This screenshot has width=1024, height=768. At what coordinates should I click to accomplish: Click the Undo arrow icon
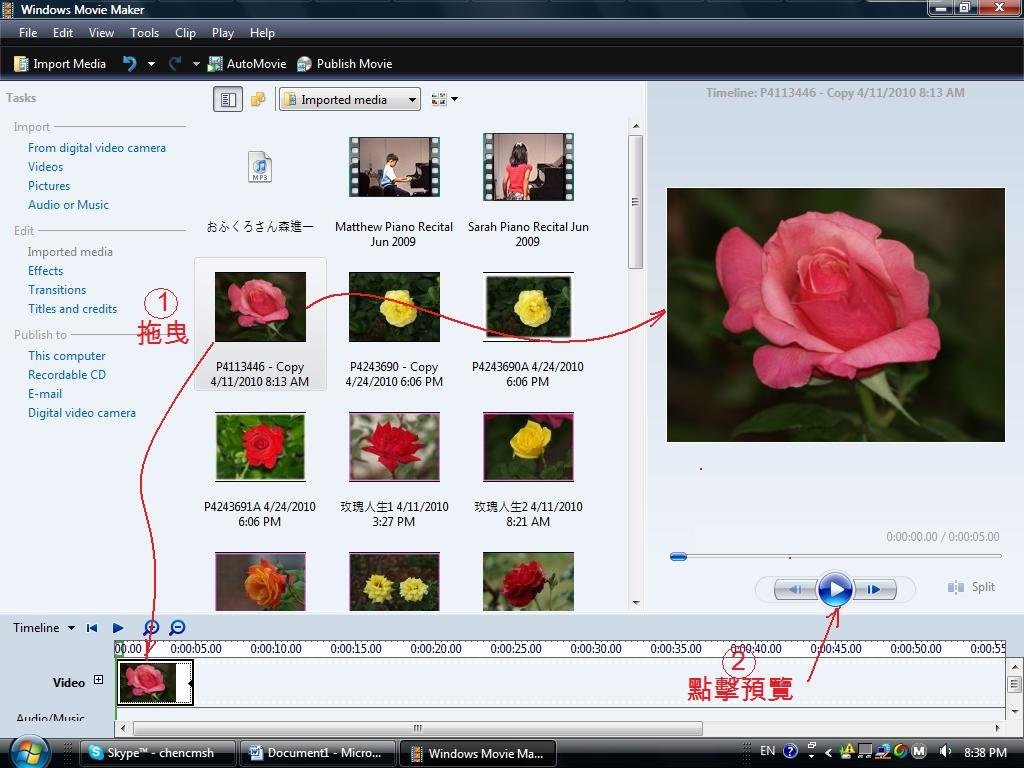(x=129, y=63)
